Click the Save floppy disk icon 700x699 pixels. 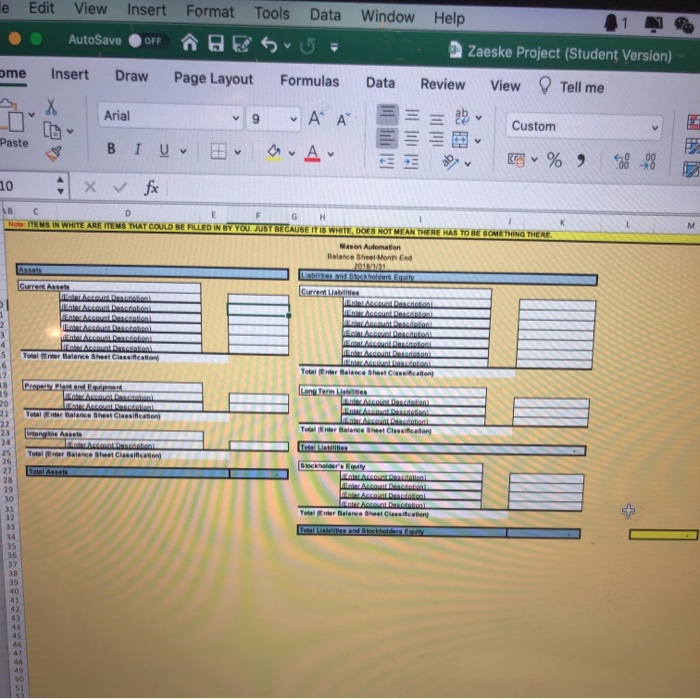tap(216, 44)
